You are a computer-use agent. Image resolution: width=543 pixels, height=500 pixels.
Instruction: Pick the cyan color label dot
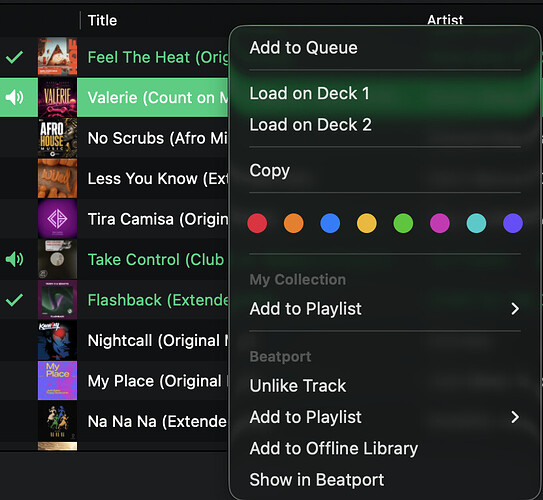[476, 223]
